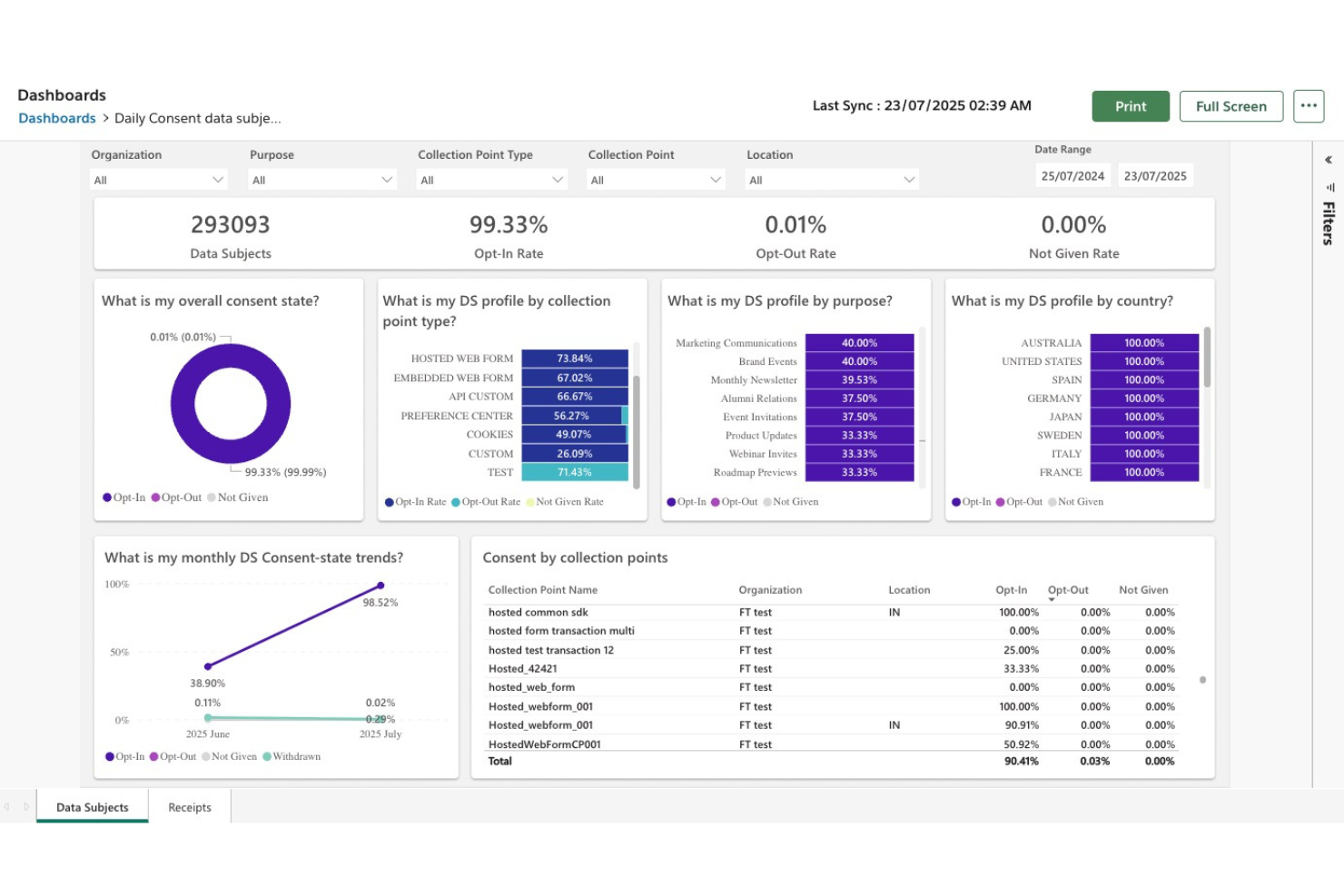
Task: Select 'HostedWebFormCP001' row
Action: pos(832,744)
